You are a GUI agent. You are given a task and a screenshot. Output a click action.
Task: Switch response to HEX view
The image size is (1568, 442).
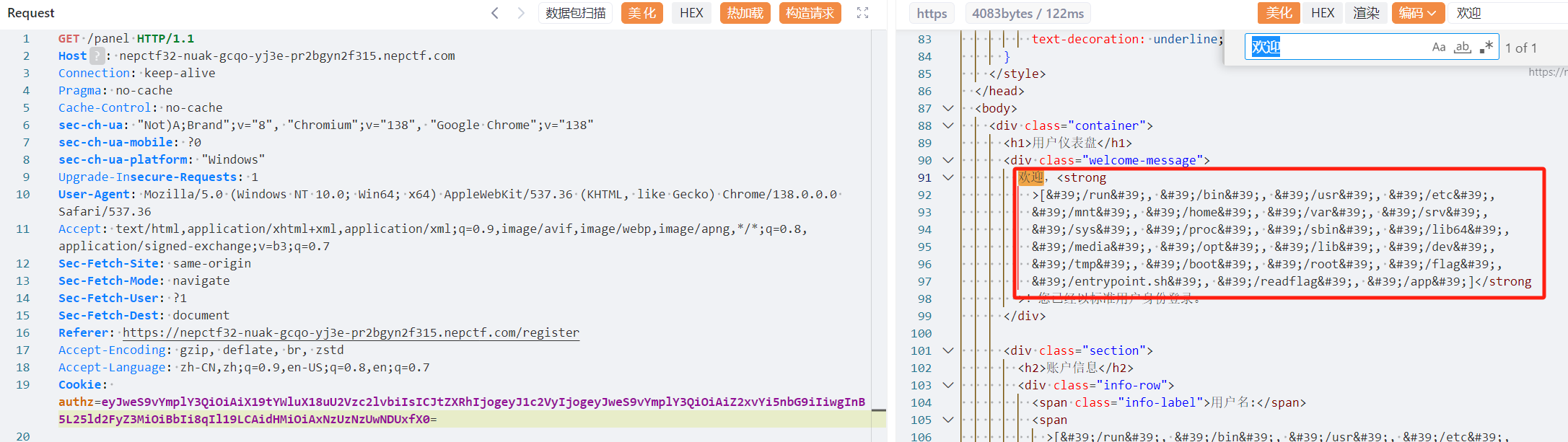tap(1323, 13)
